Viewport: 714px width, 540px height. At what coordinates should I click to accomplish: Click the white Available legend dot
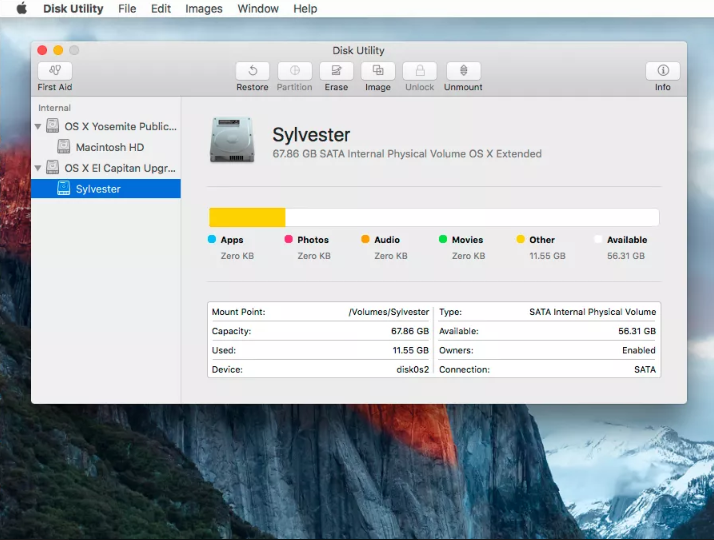(x=598, y=239)
